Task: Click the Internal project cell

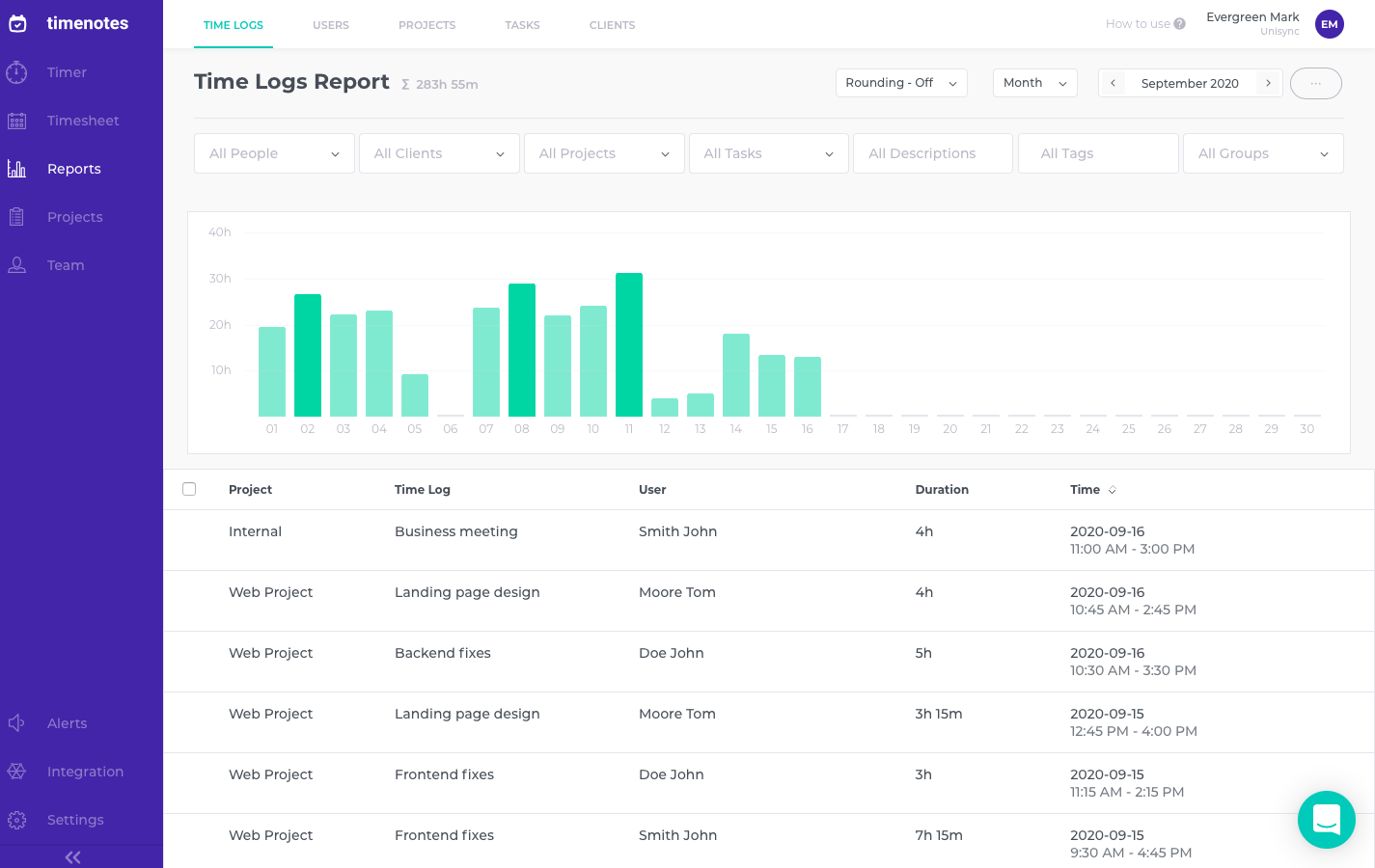Action: [255, 531]
